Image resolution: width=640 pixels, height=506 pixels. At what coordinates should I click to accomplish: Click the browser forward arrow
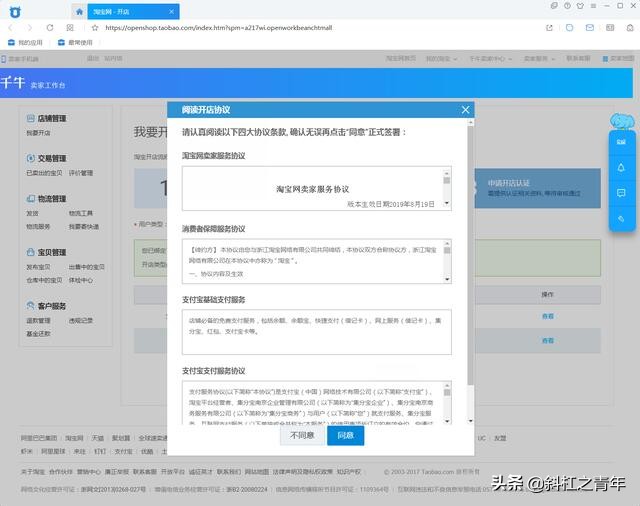(30, 28)
